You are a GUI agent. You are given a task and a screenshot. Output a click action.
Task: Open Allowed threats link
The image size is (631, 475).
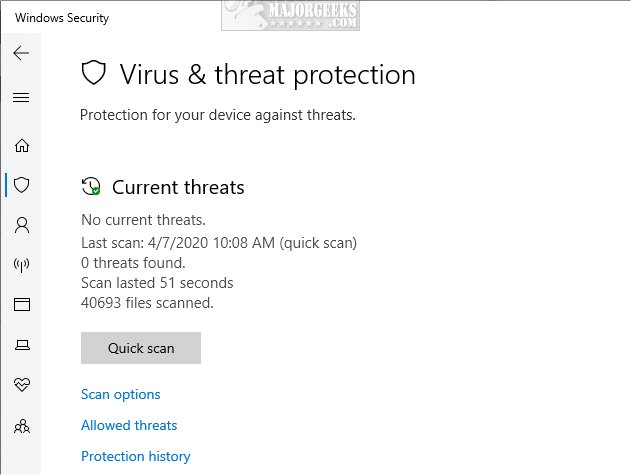129,425
